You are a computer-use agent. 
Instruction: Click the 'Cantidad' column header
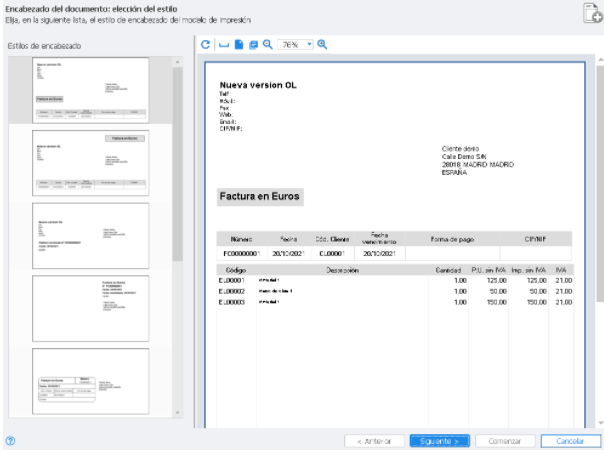[448, 270]
